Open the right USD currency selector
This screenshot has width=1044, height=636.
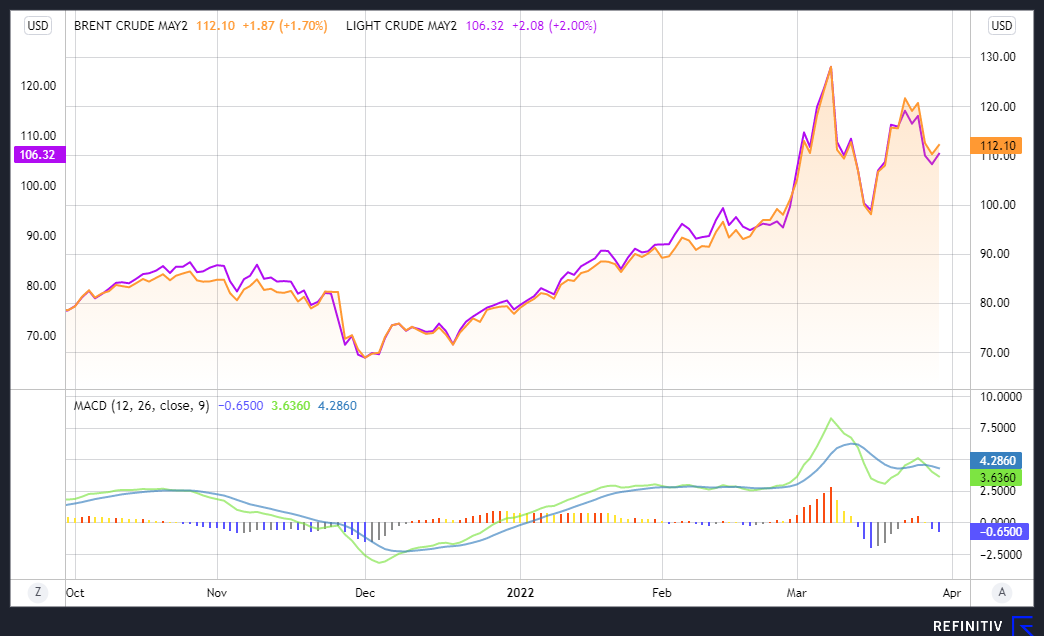point(1001,26)
